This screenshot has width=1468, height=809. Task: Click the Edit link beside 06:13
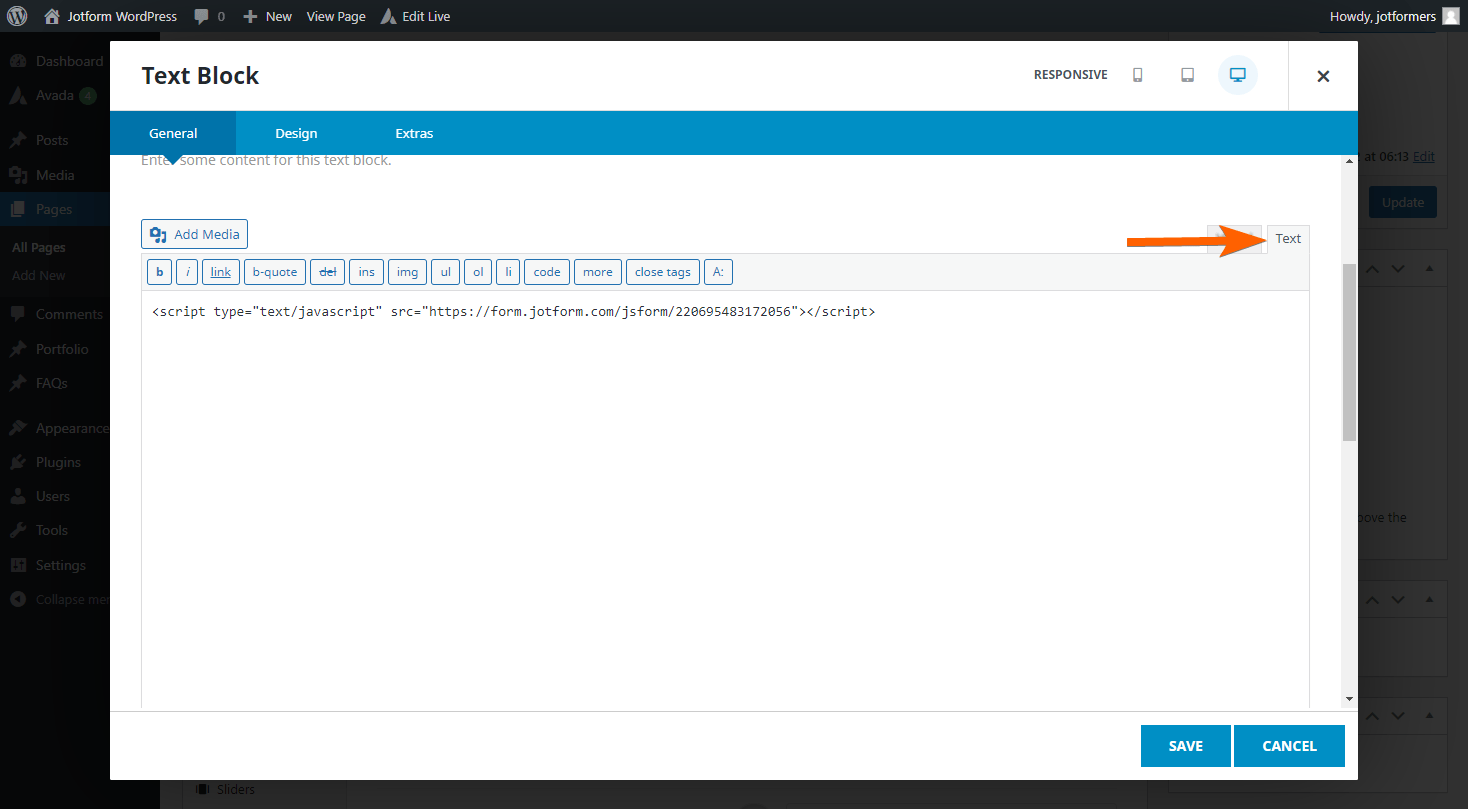(1424, 157)
